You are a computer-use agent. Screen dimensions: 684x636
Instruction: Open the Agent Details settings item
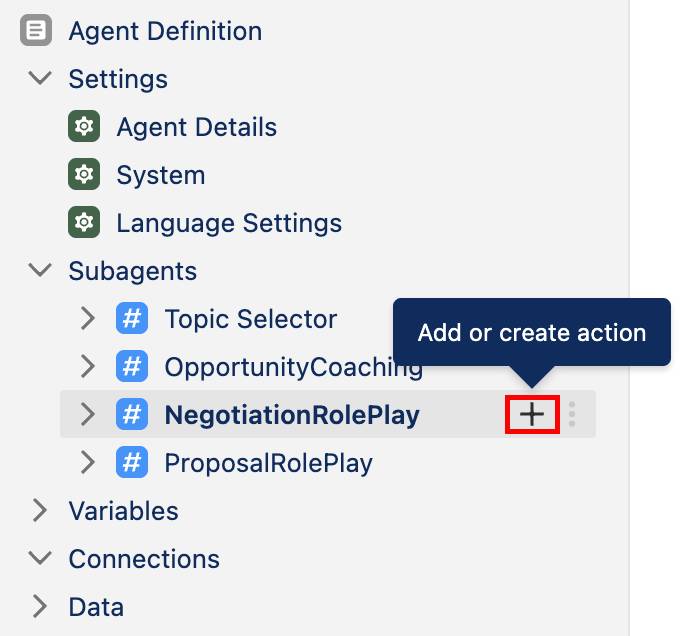tap(197, 127)
